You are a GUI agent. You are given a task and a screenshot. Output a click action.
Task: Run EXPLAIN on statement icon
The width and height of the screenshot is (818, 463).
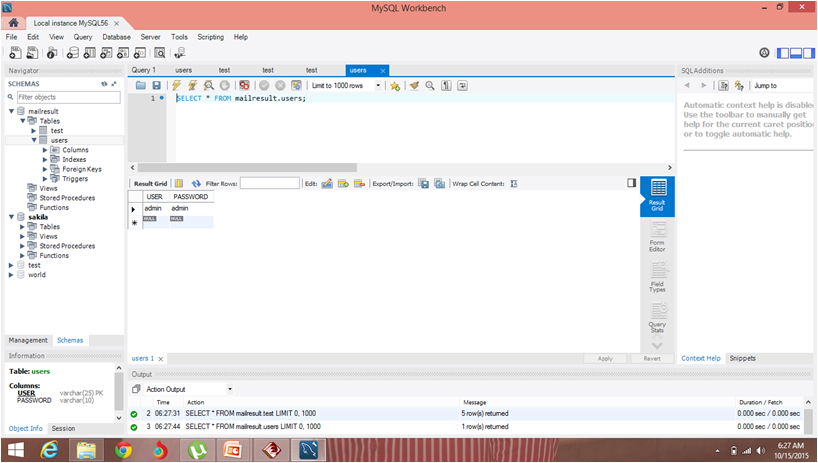[209, 86]
